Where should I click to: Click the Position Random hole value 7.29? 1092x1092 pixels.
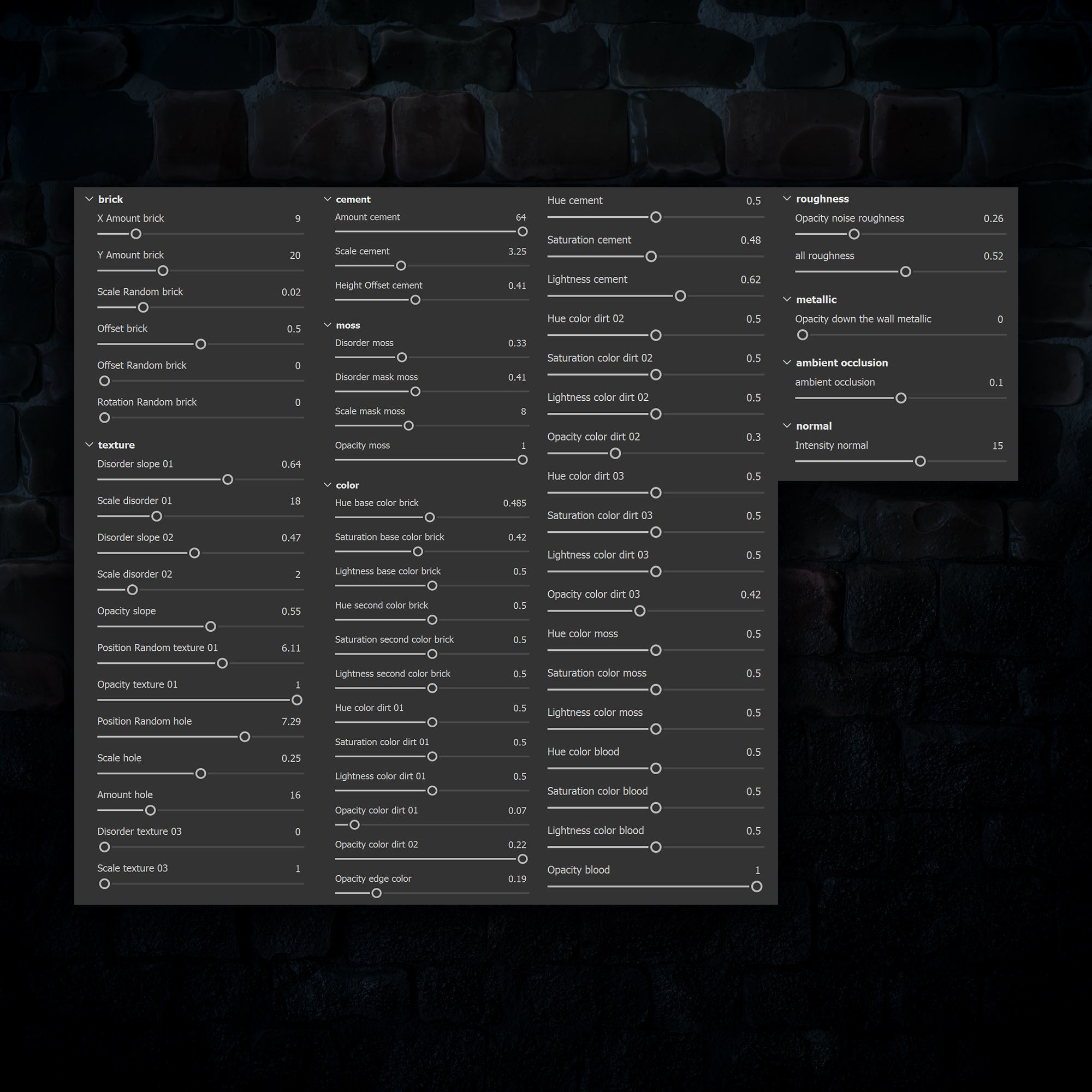tap(291, 722)
